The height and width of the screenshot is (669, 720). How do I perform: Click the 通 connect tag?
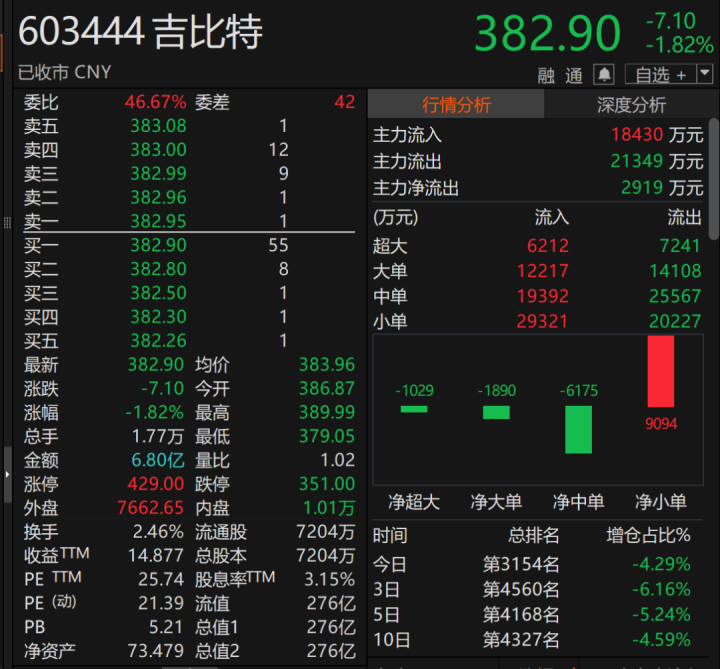coord(574,76)
